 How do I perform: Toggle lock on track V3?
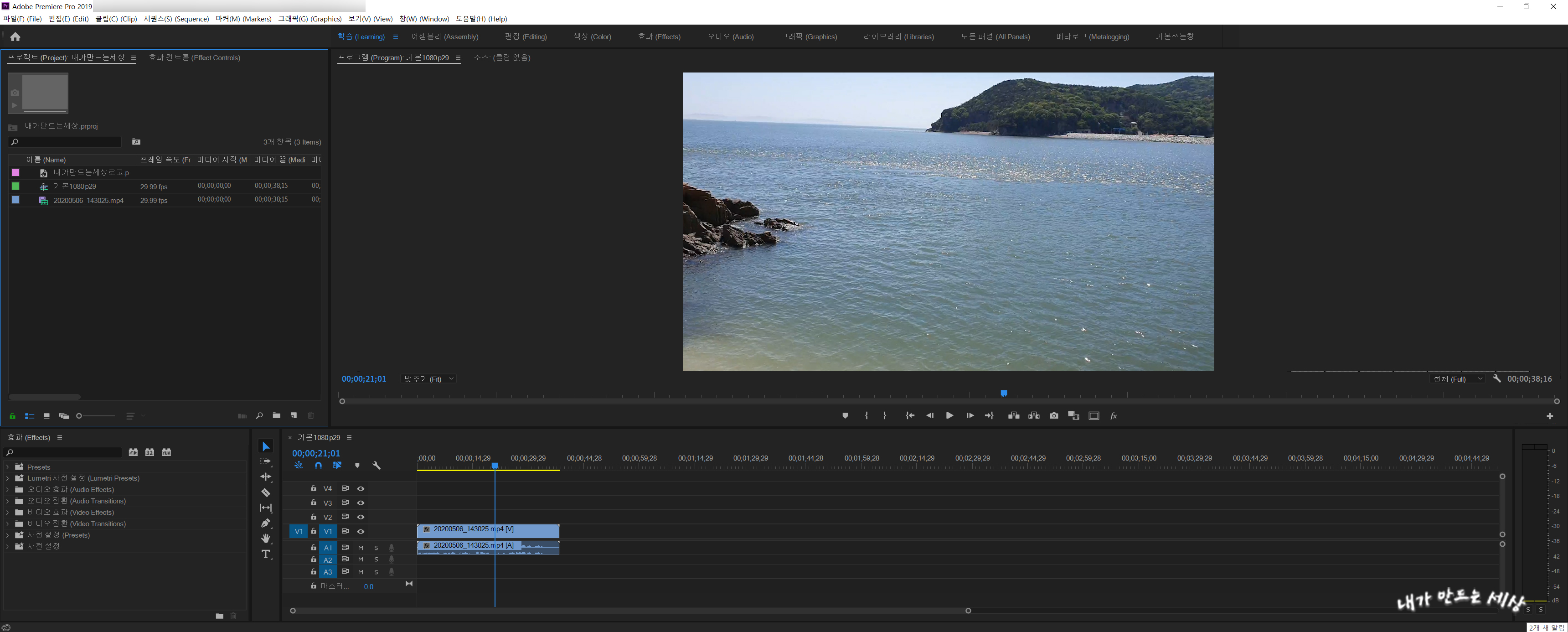click(x=314, y=503)
